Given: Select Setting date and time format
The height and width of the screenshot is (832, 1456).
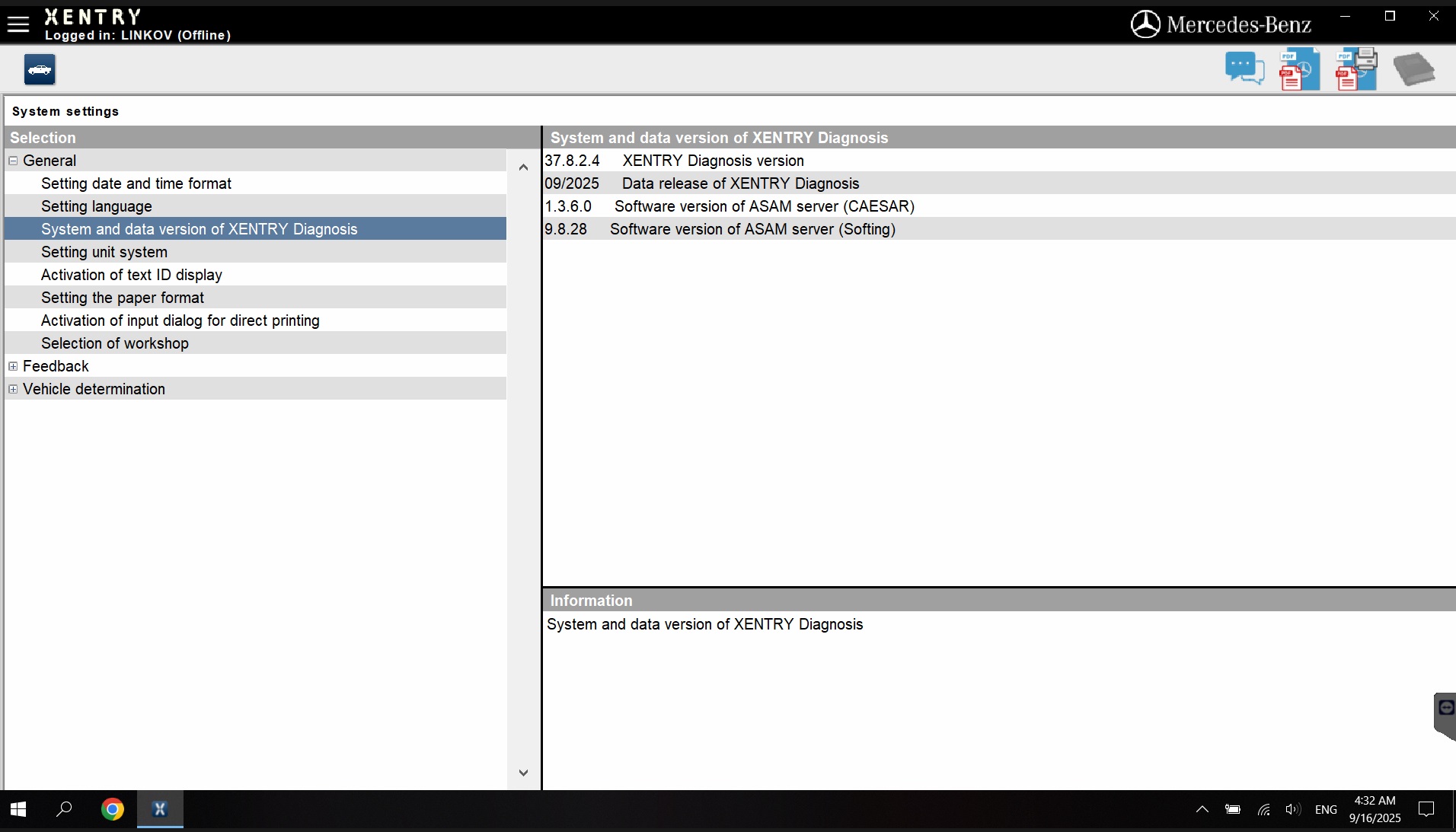Looking at the screenshot, I should coord(136,183).
